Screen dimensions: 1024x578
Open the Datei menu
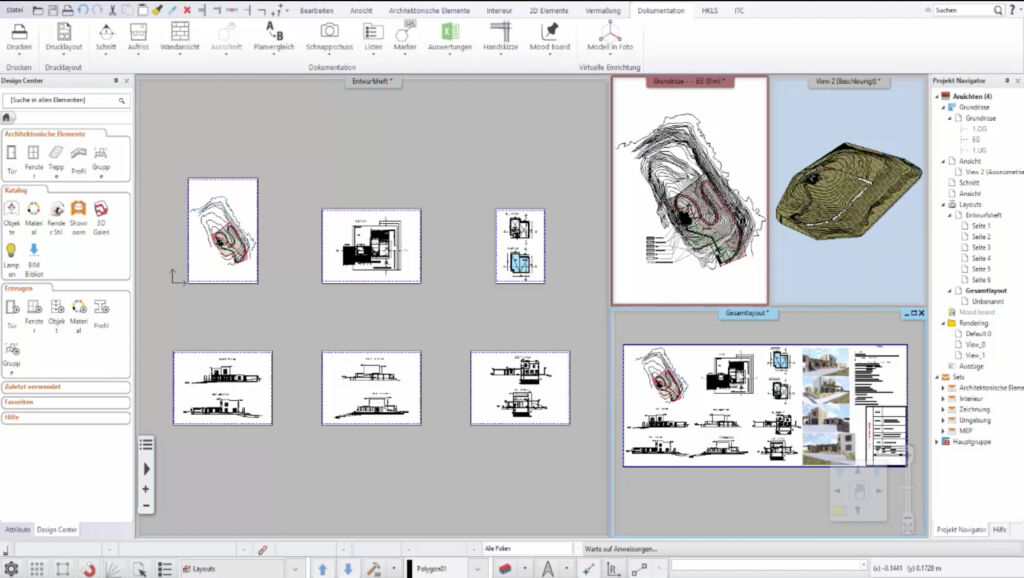[x=14, y=10]
